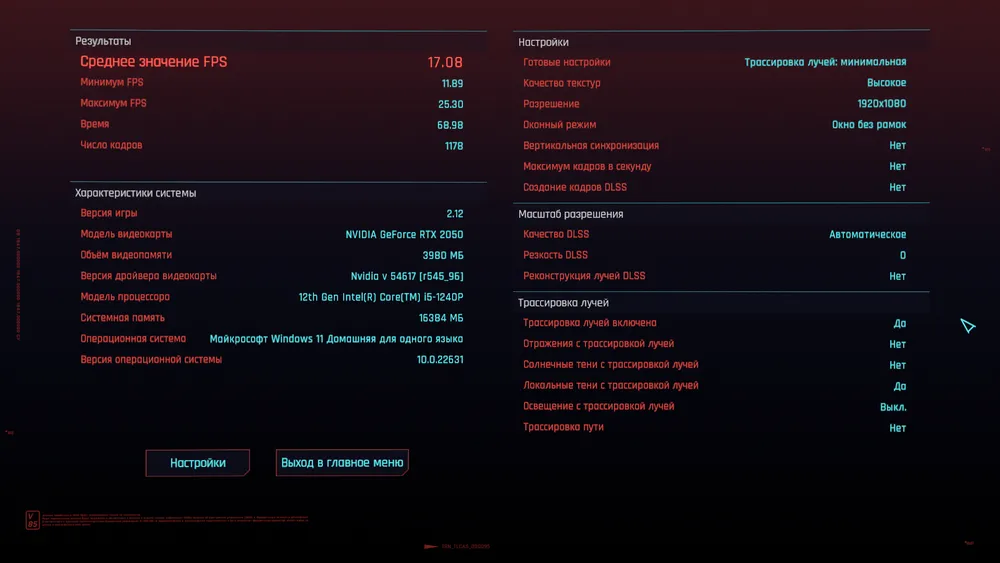Click frame count value 1178
Viewport: 1000px width, 563px height.
[454, 146]
